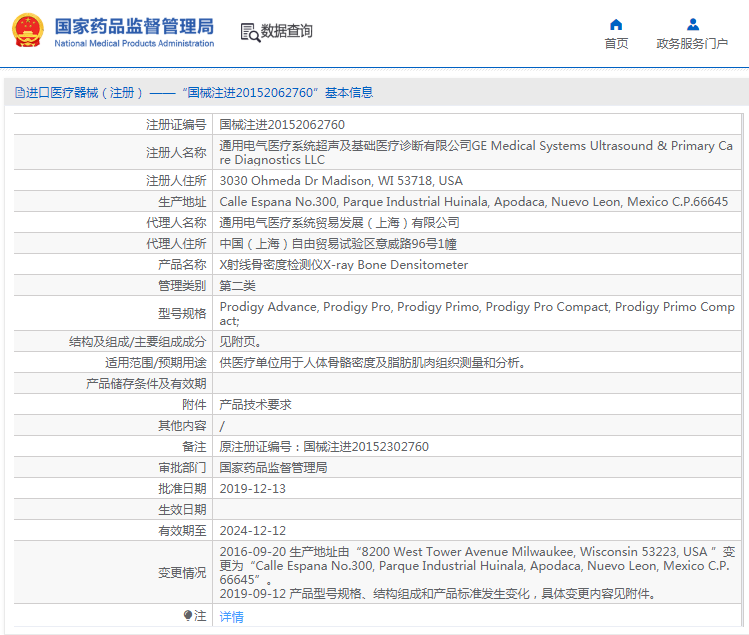Click the 其他内容 label
Image resolution: width=749 pixels, height=635 pixels.
(x=182, y=426)
